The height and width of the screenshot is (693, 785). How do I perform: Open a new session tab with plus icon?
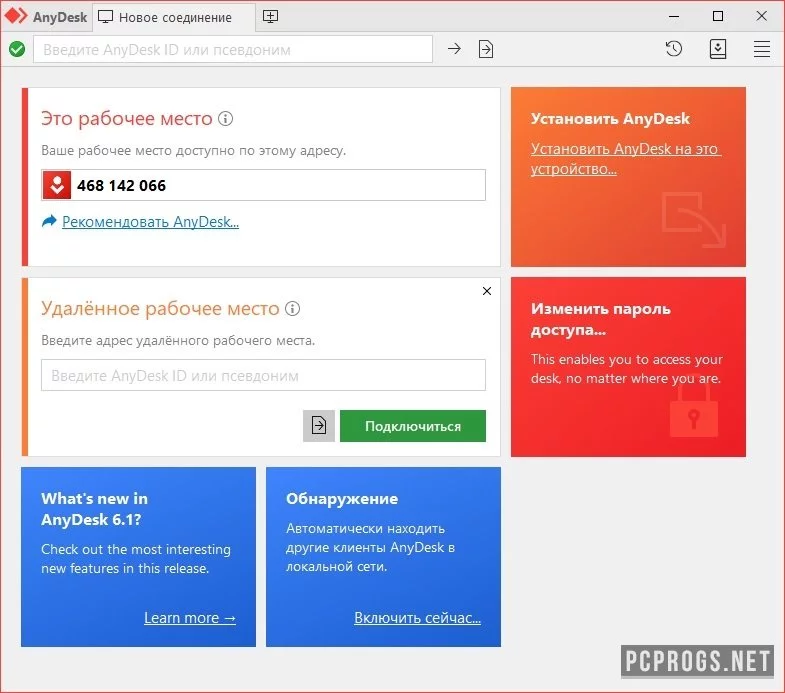270,17
